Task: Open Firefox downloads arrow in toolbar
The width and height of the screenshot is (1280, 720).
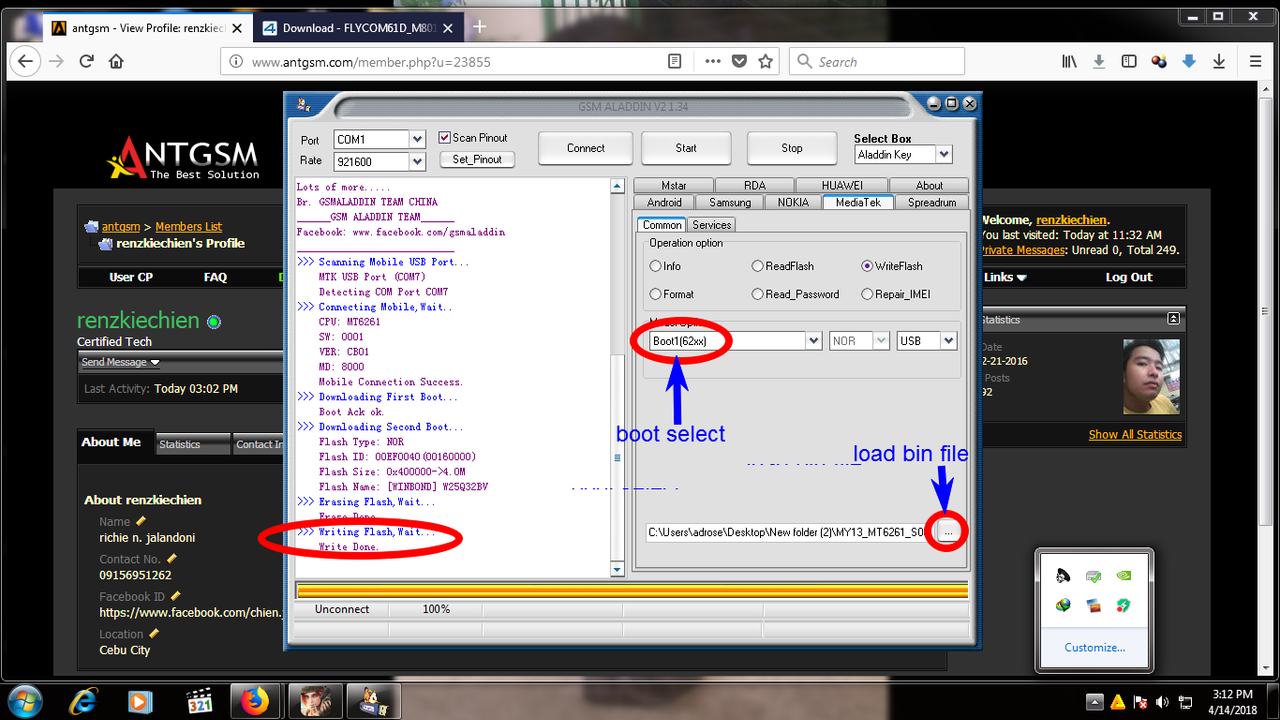Action: tap(1099, 61)
